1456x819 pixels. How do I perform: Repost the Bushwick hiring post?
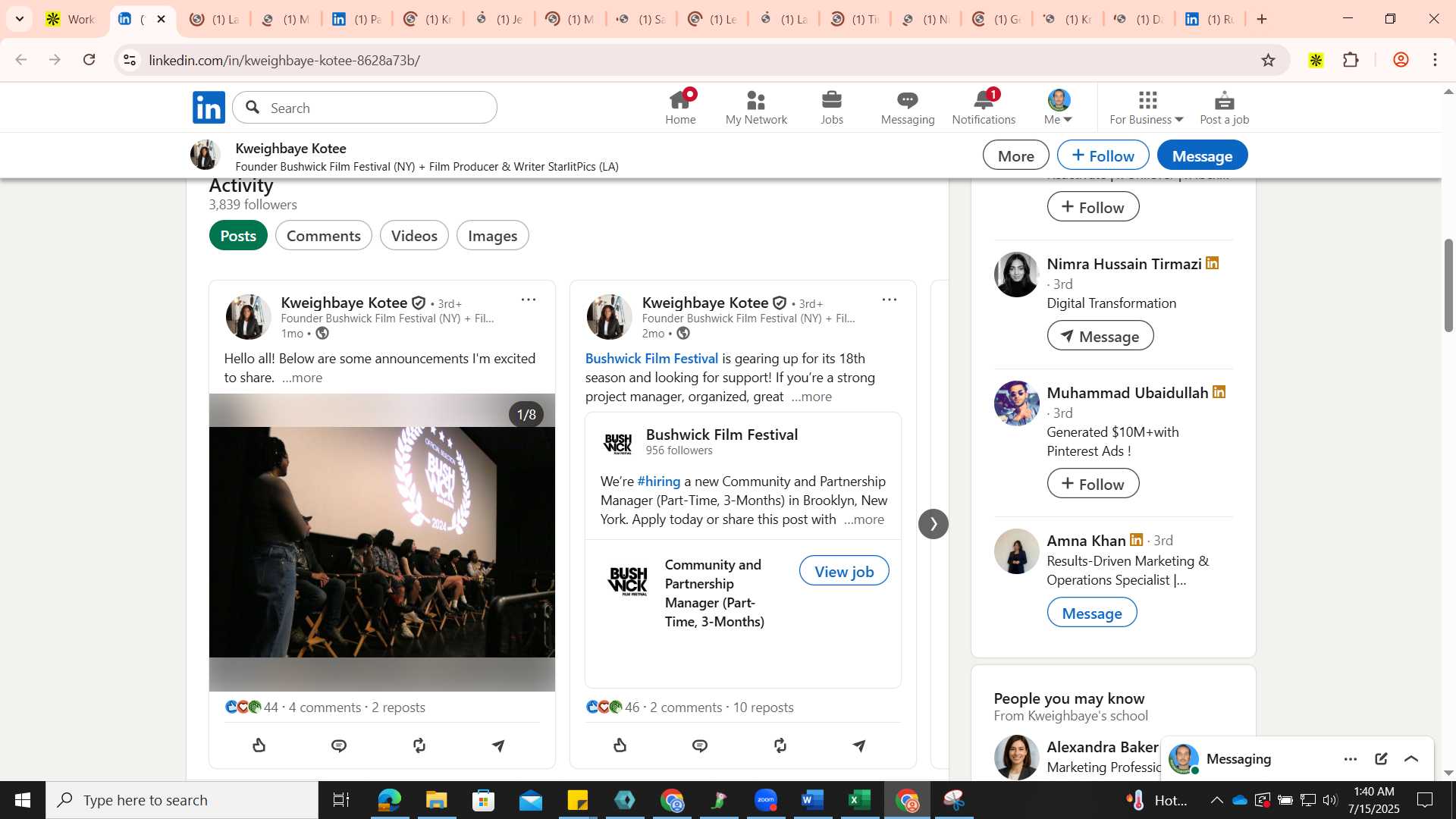coord(780,745)
